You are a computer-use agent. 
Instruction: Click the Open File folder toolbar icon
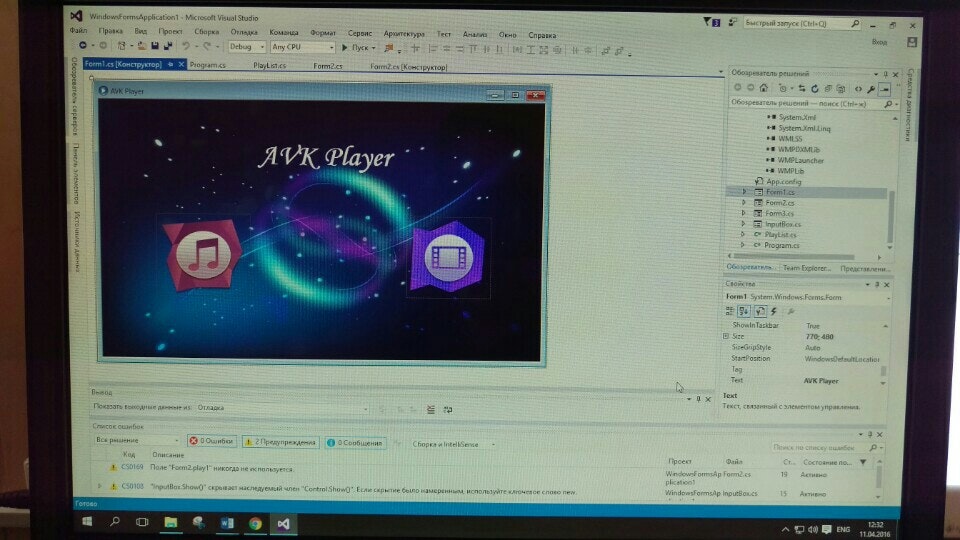(x=141, y=47)
